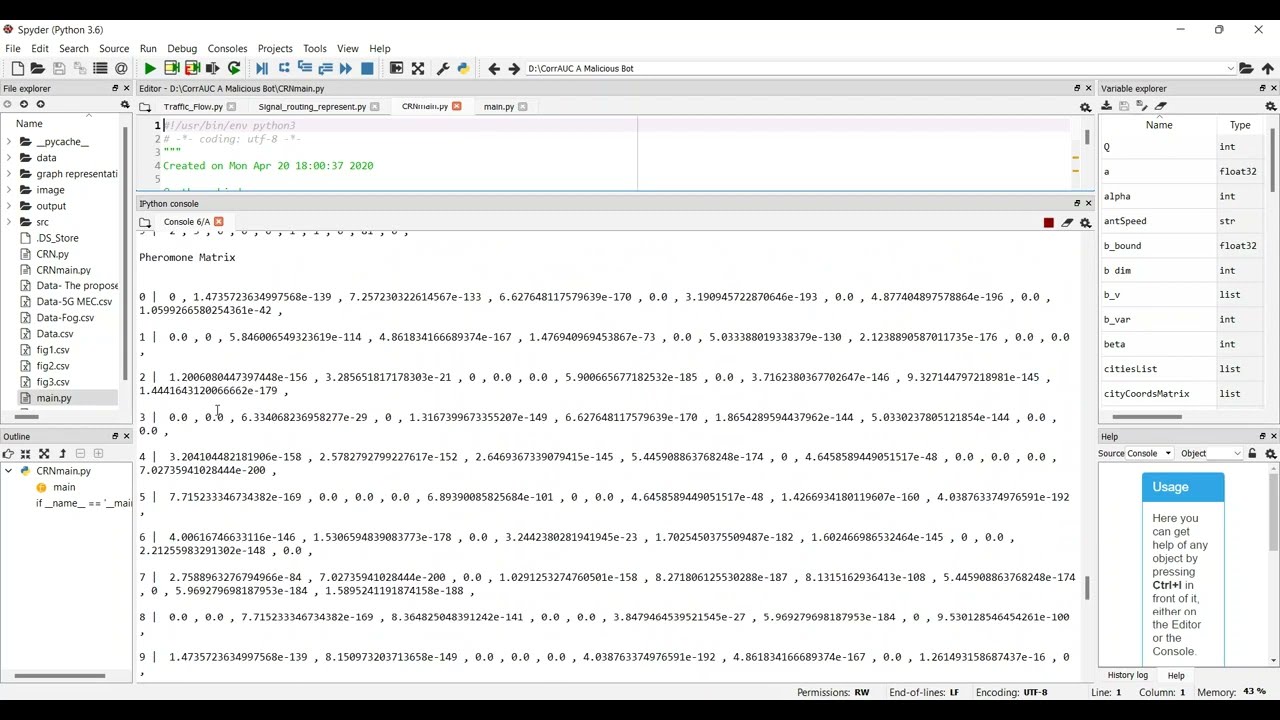Image resolution: width=1280 pixels, height=720 pixels.
Task: Switch to the Traffic_Flow.py editor tab
Action: click(x=193, y=106)
